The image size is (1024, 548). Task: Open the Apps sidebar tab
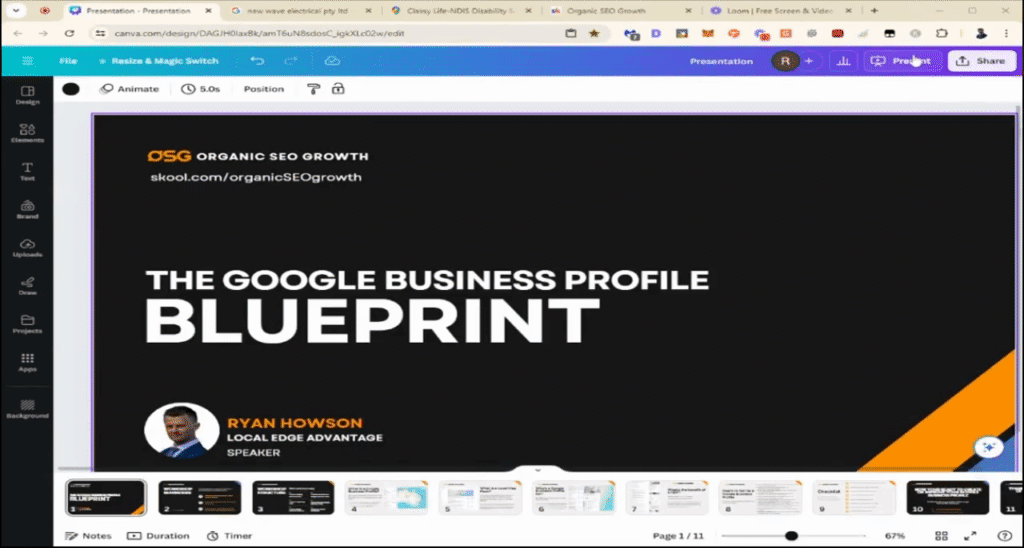tap(27, 363)
